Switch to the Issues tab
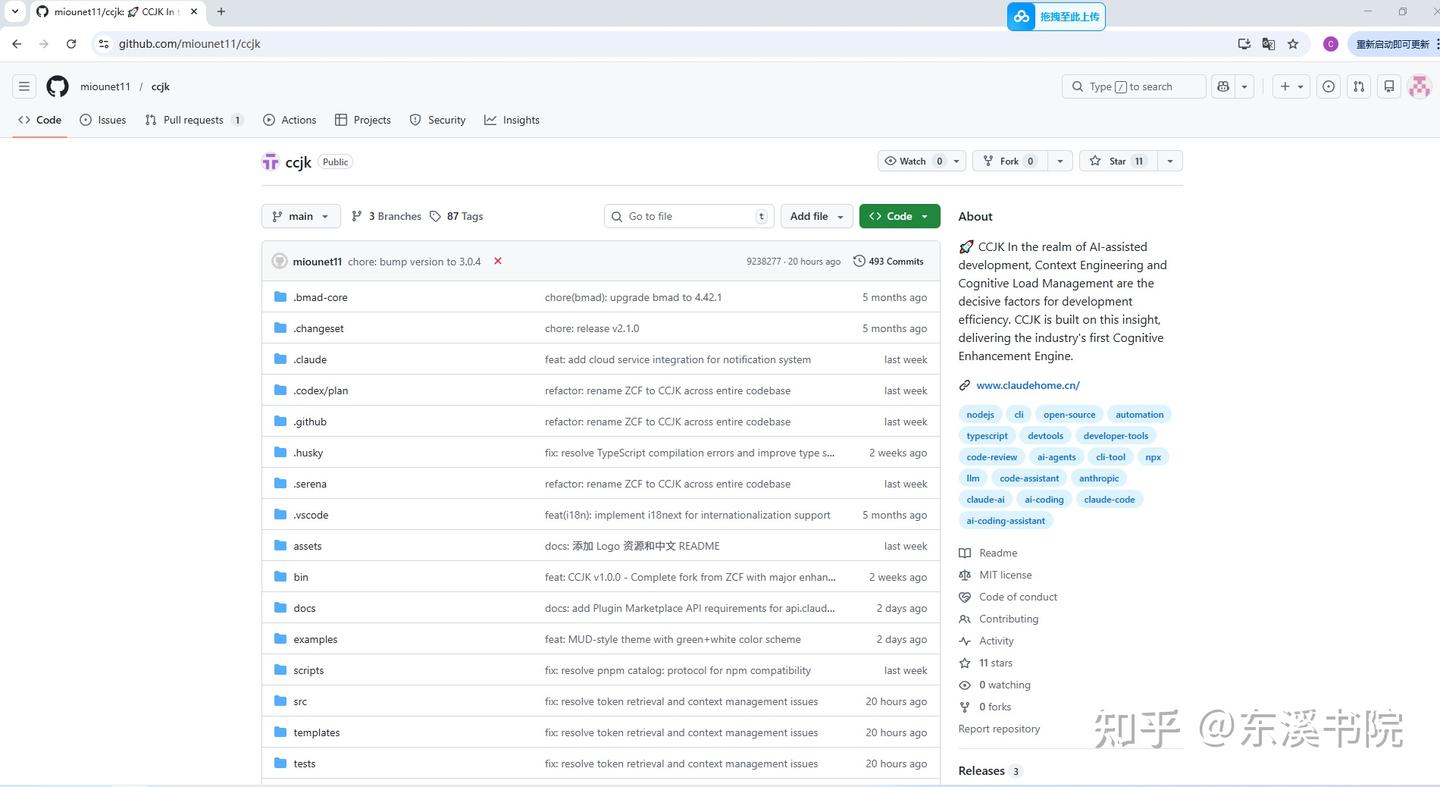 [x=103, y=120]
